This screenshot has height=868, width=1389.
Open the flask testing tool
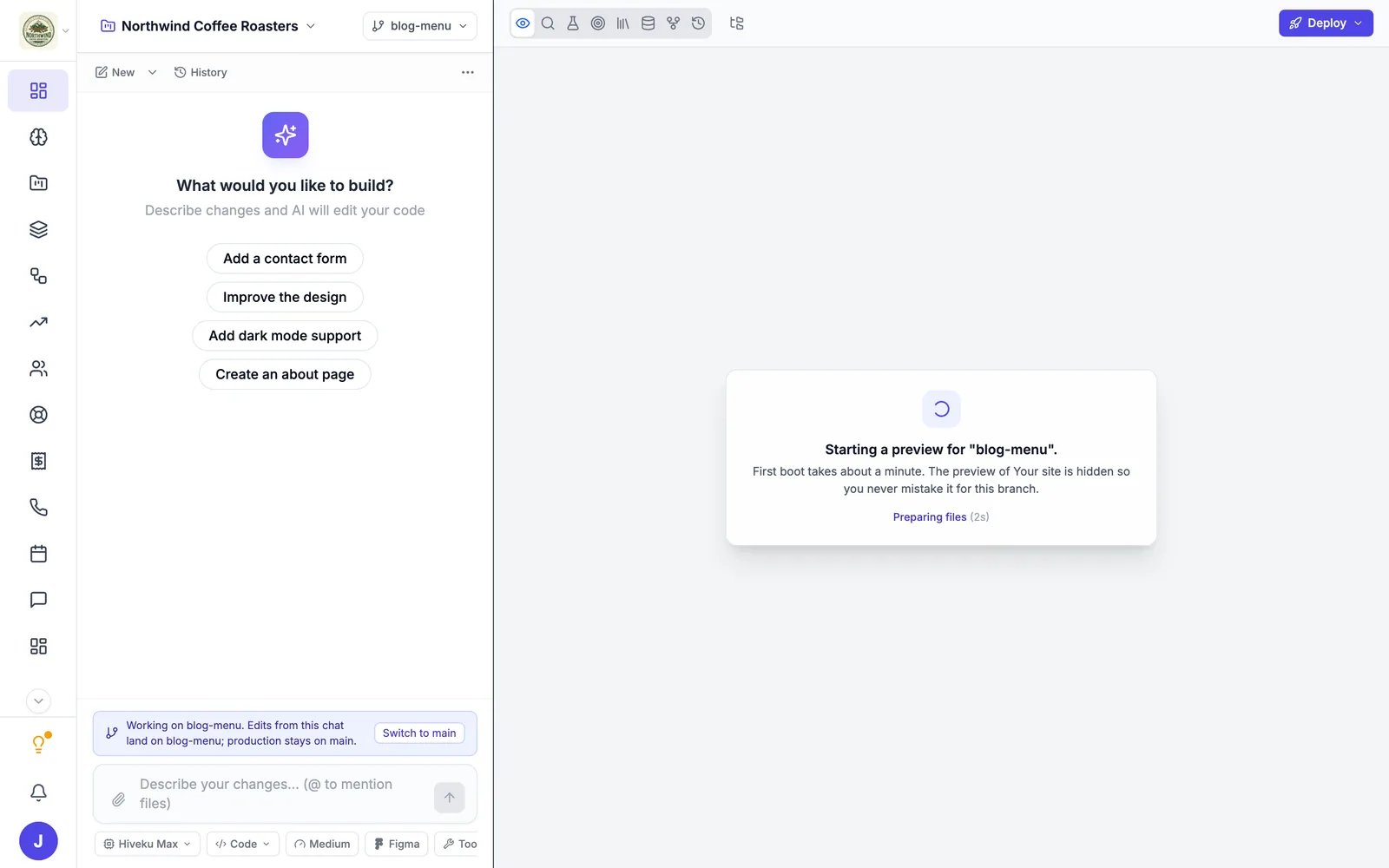coord(573,23)
